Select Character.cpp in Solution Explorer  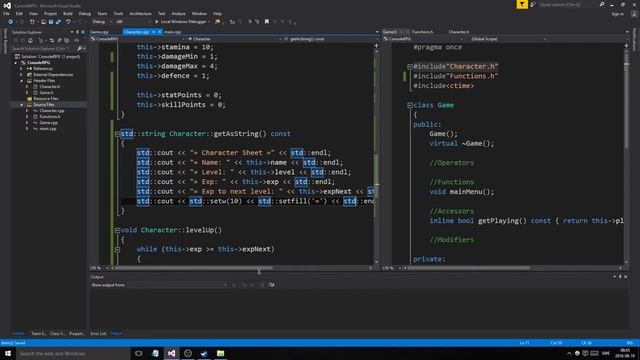point(51,111)
